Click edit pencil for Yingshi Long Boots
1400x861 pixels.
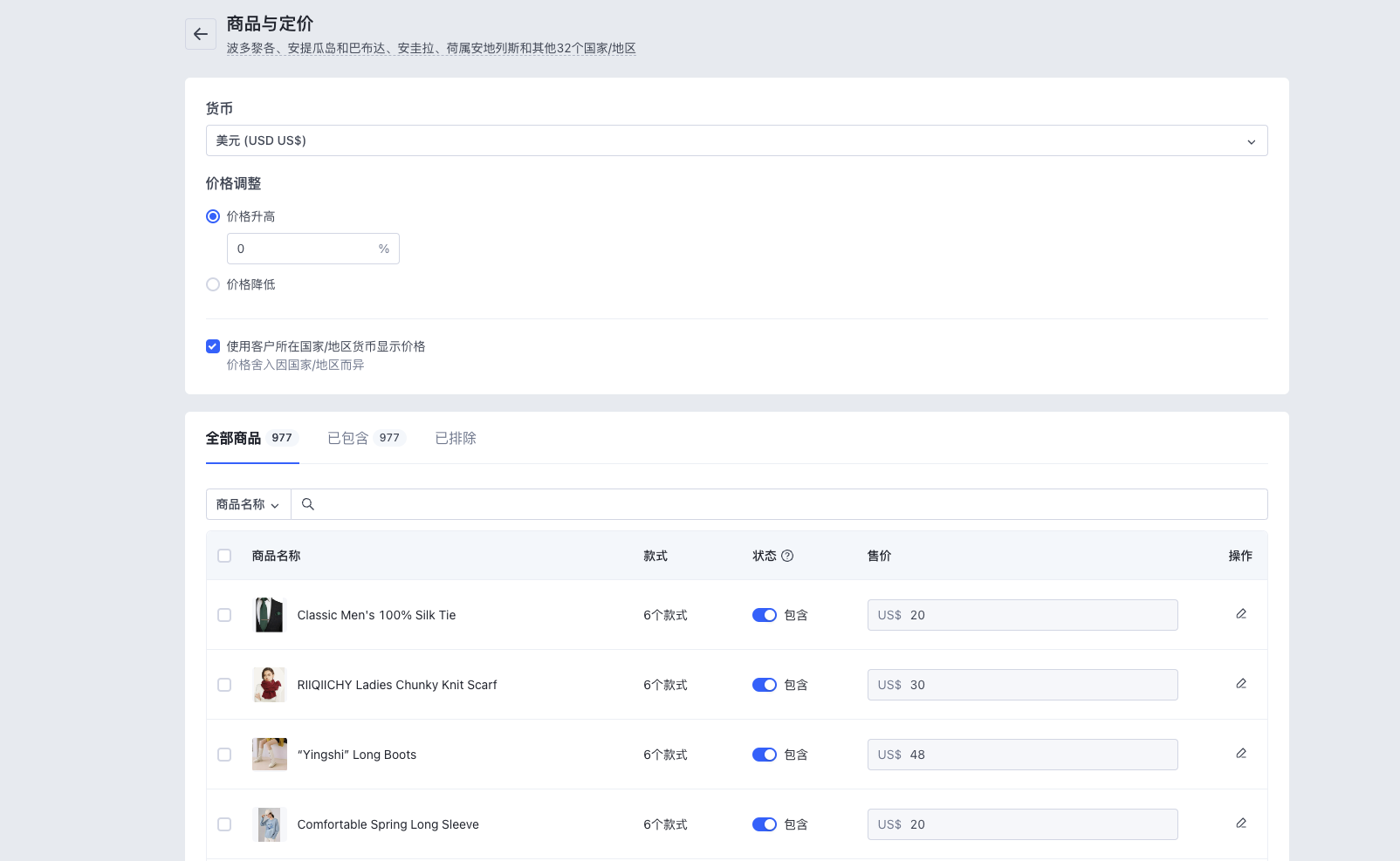(1240, 754)
